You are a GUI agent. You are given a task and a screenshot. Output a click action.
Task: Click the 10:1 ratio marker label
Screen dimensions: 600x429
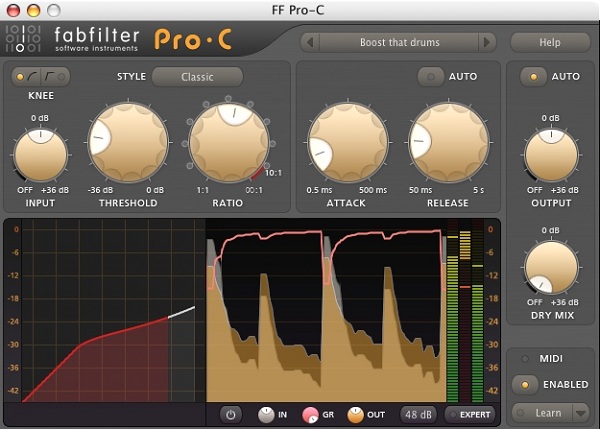tap(273, 173)
